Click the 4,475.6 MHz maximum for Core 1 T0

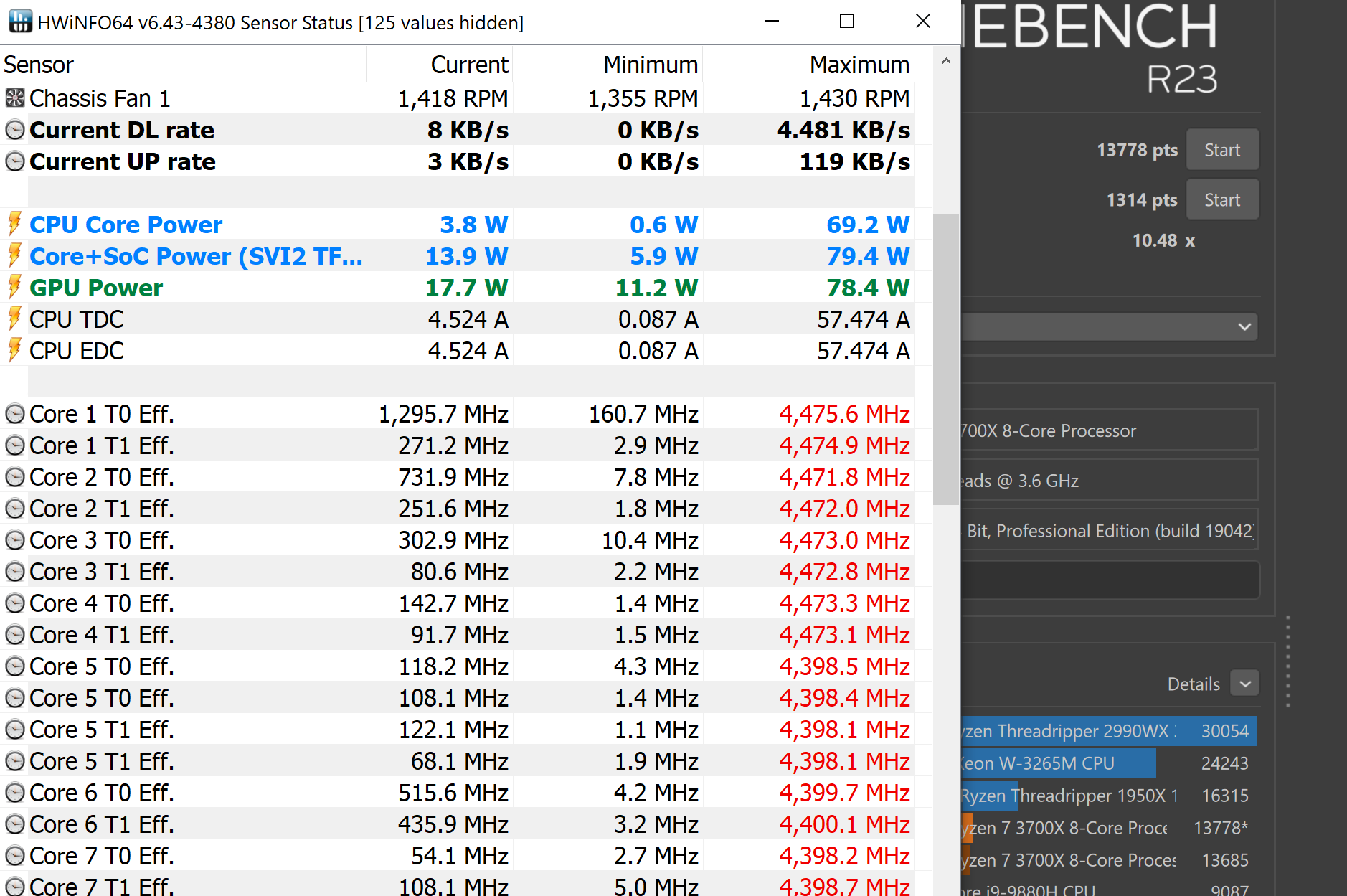[845, 414]
